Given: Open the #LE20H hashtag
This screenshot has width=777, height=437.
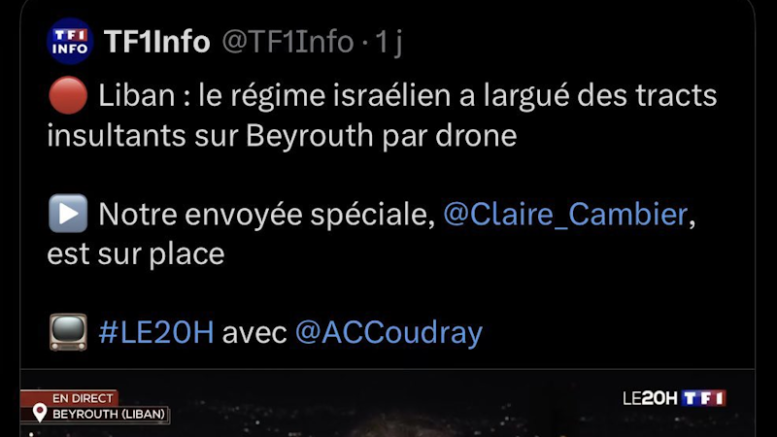Looking at the screenshot, I should coord(156,332).
